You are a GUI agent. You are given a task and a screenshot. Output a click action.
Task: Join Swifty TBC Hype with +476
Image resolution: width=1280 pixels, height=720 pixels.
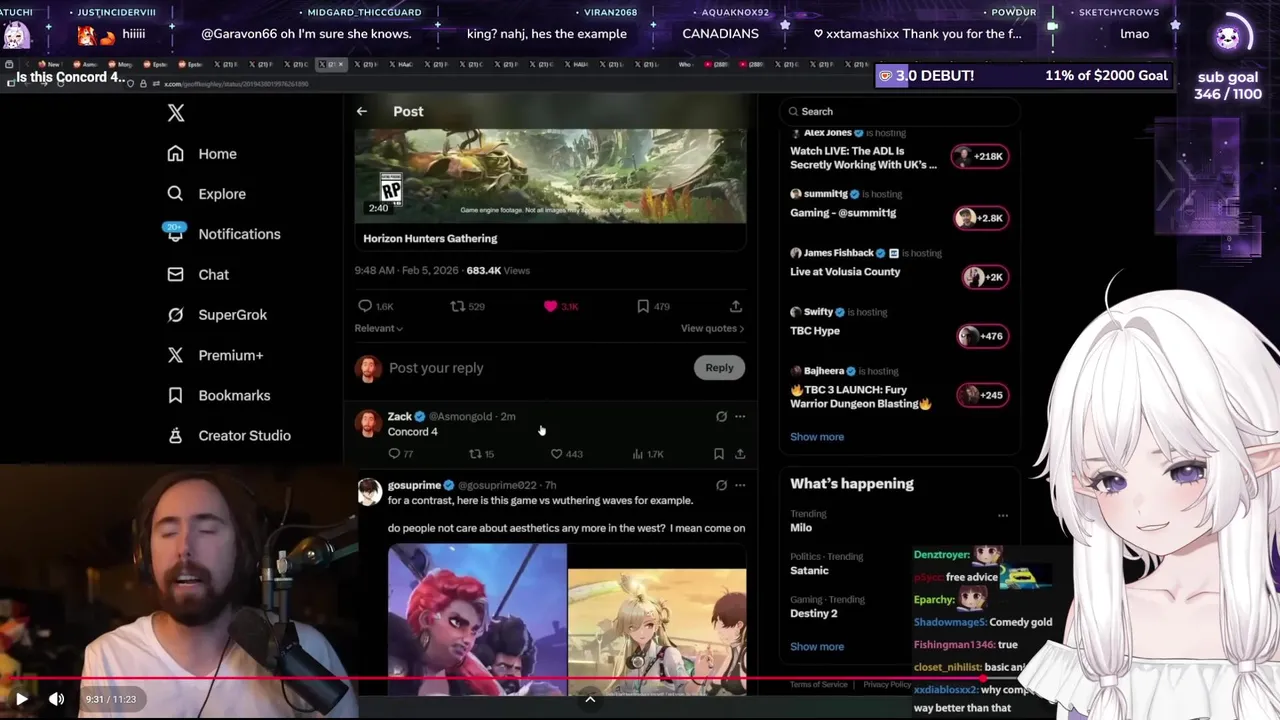[981, 336]
